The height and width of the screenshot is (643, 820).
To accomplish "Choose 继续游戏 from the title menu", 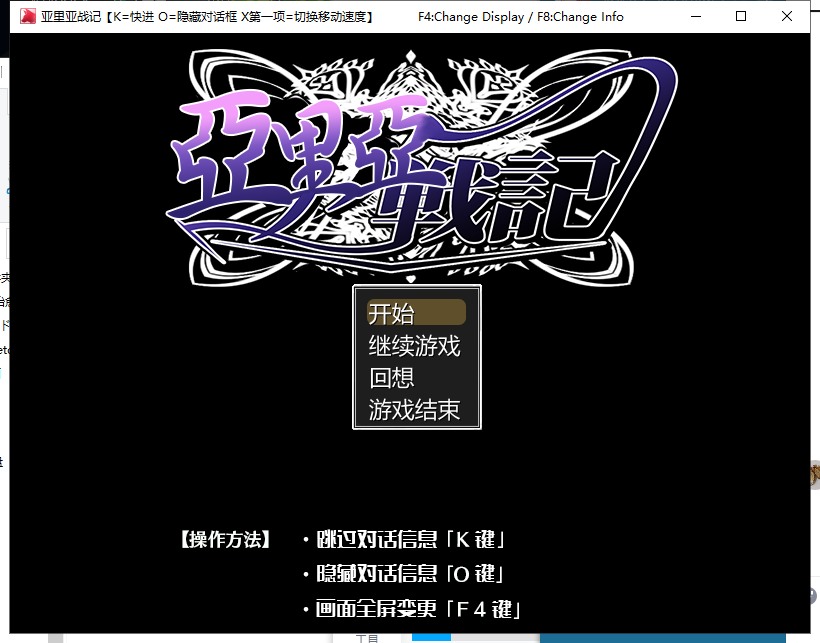I will coord(416,346).
